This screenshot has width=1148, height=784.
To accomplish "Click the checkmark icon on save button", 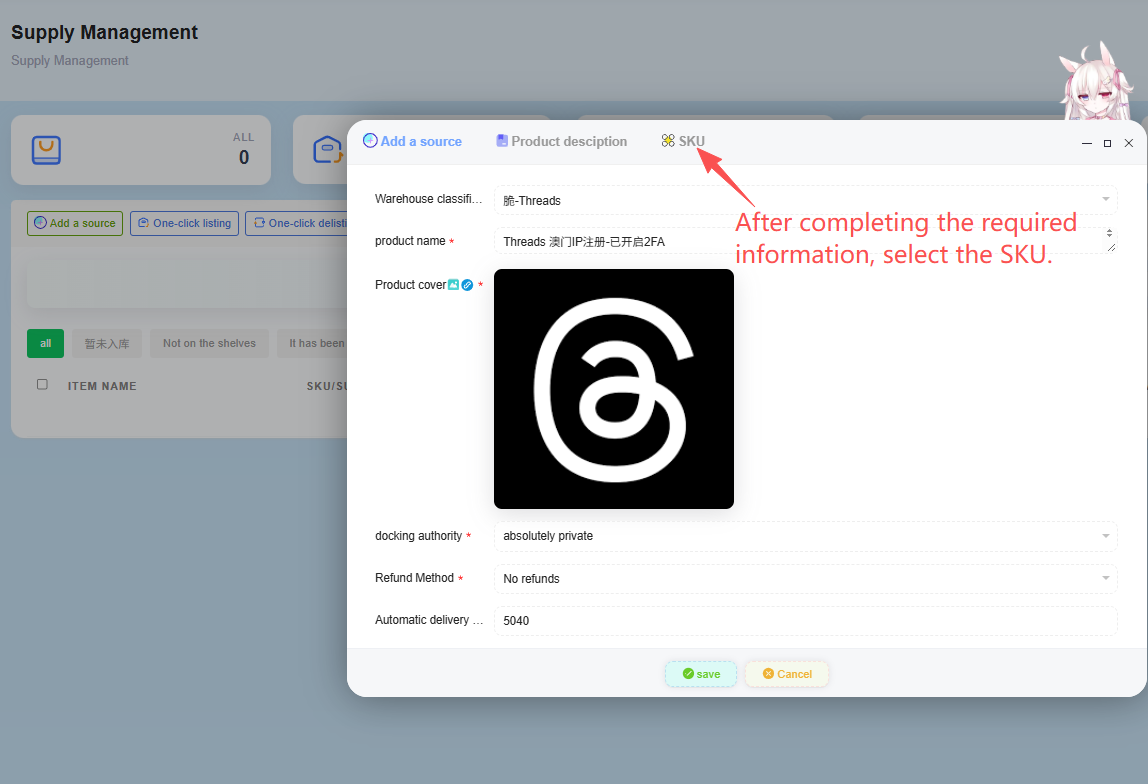I will (x=688, y=673).
